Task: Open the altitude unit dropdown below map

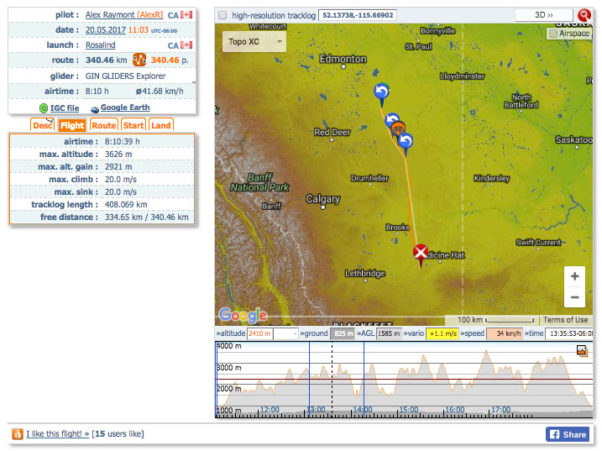Action: pyautogui.click(x=286, y=334)
